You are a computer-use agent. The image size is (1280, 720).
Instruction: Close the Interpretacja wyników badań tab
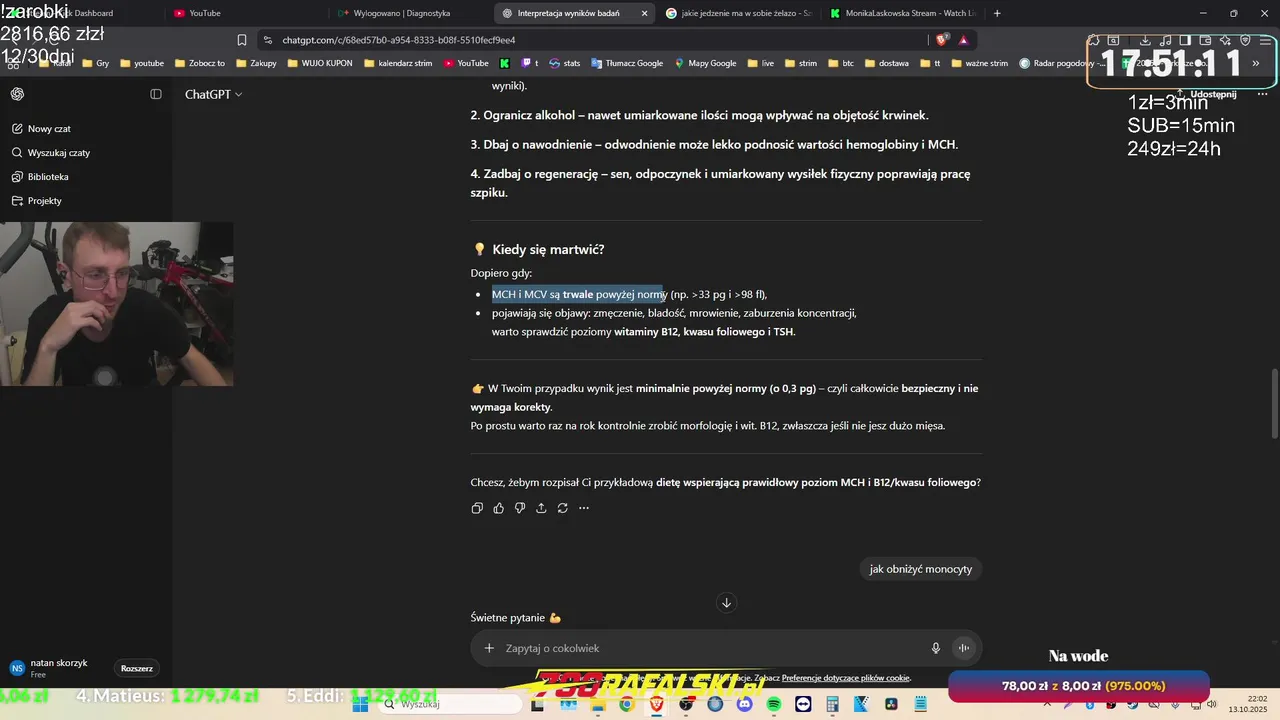click(644, 13)
